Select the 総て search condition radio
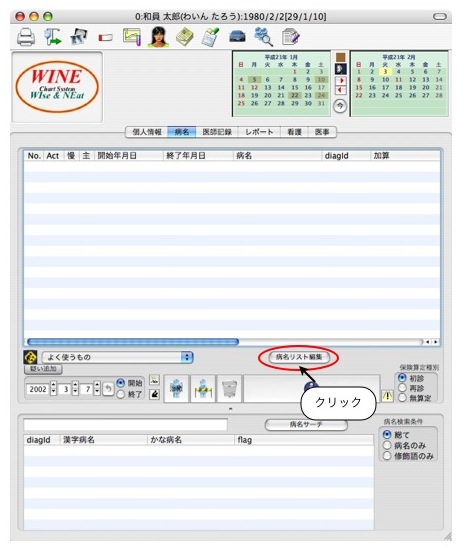470x559 pixels. pos(387,435)
